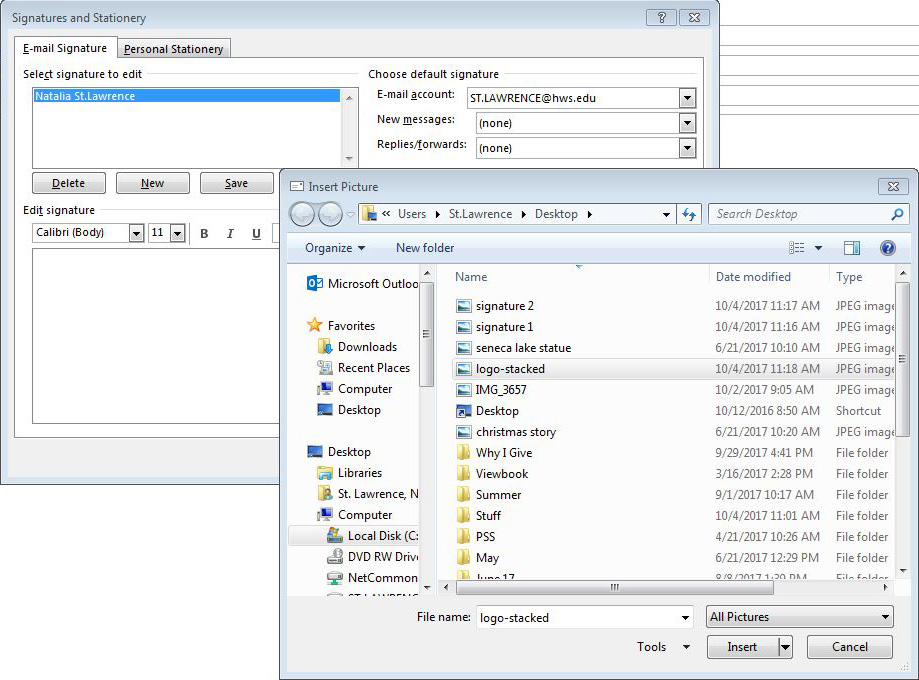Click the Delete signature button

[69, 183]
